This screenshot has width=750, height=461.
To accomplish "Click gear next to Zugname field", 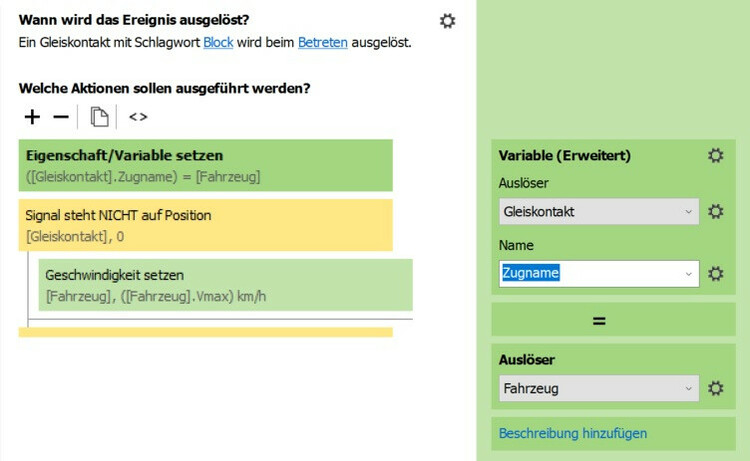I will pos(715,273).
